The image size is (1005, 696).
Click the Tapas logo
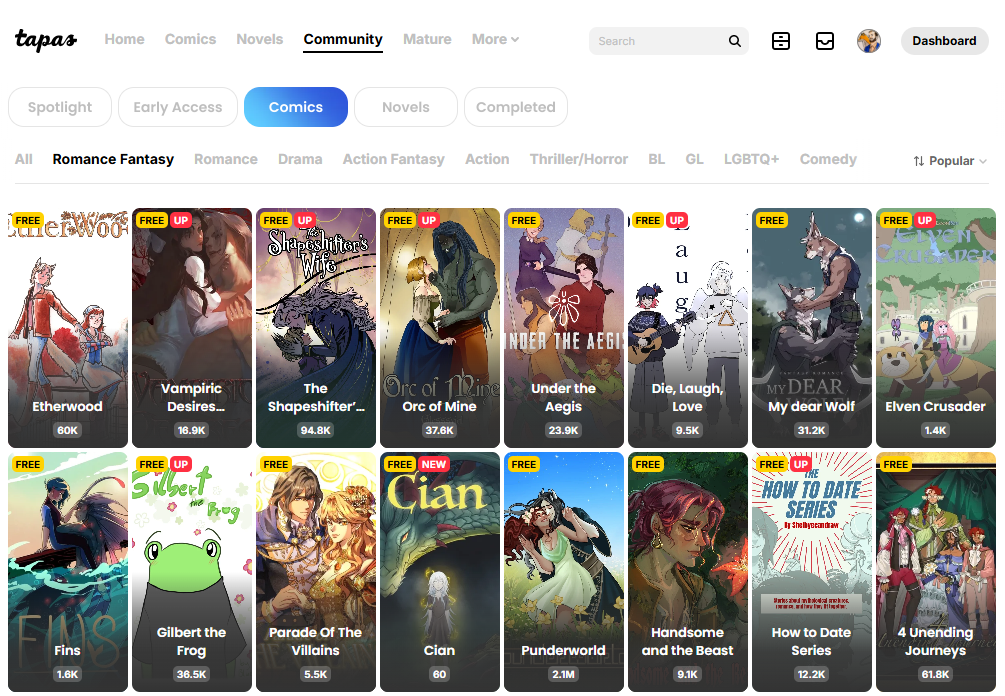[x=46, y=40]
